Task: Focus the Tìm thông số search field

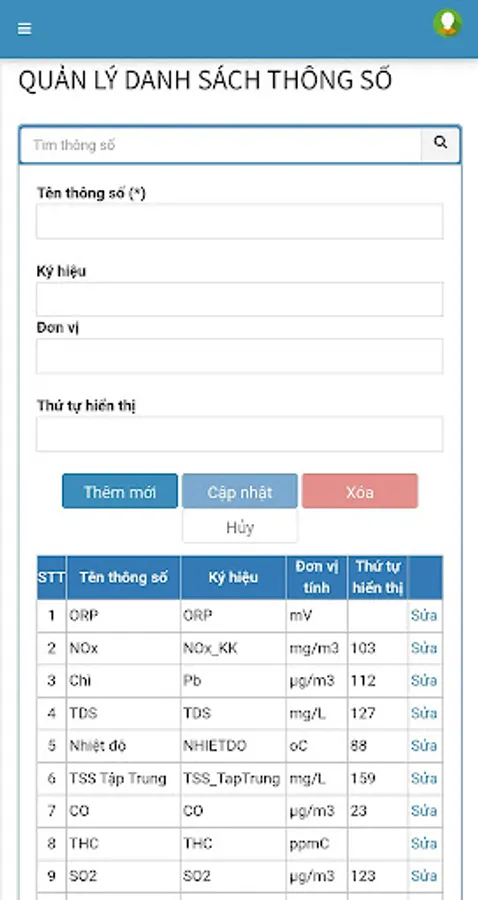Action: [x=221, y=145]
